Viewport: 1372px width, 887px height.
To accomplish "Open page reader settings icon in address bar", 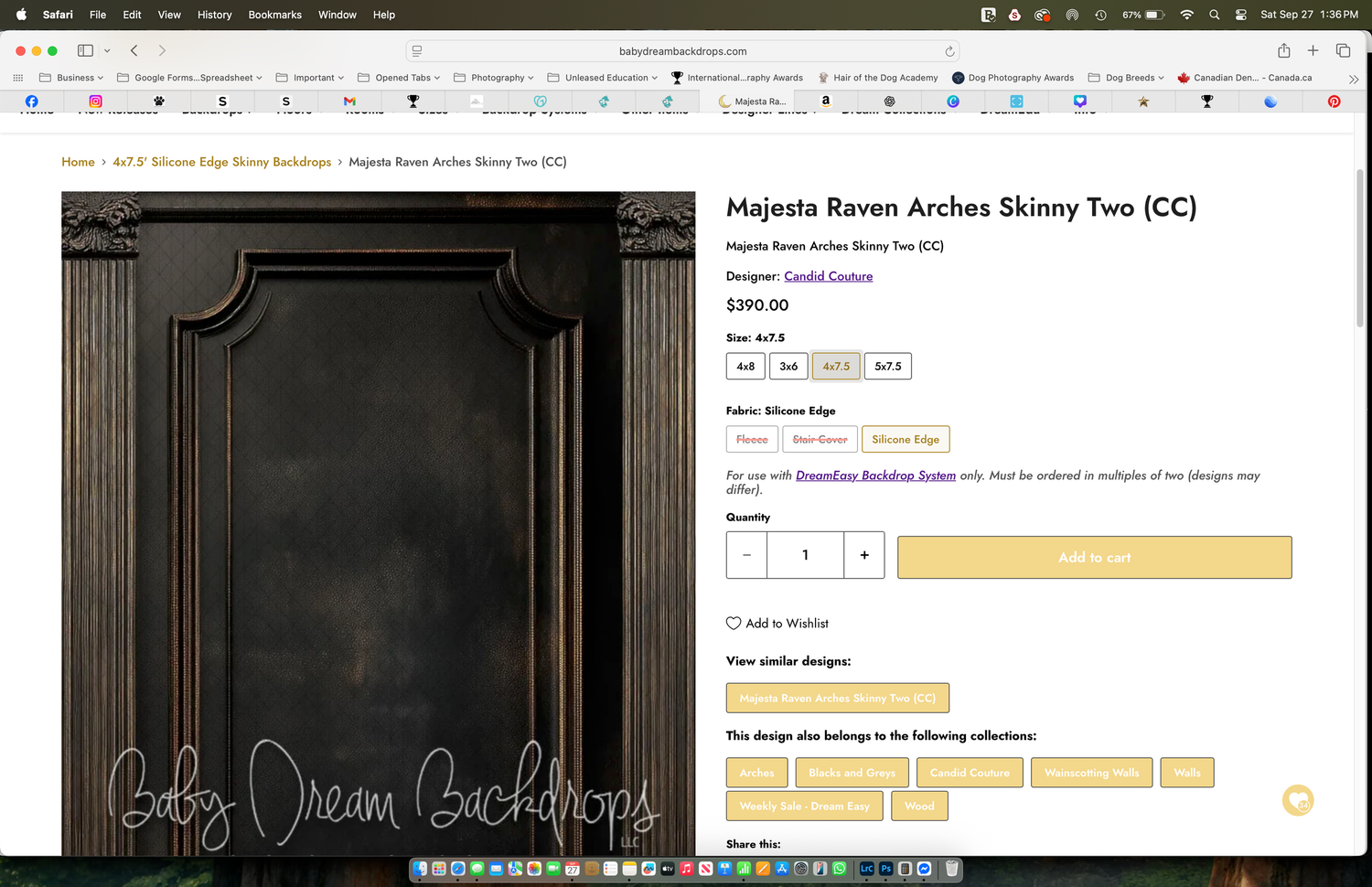I will 417,51.
